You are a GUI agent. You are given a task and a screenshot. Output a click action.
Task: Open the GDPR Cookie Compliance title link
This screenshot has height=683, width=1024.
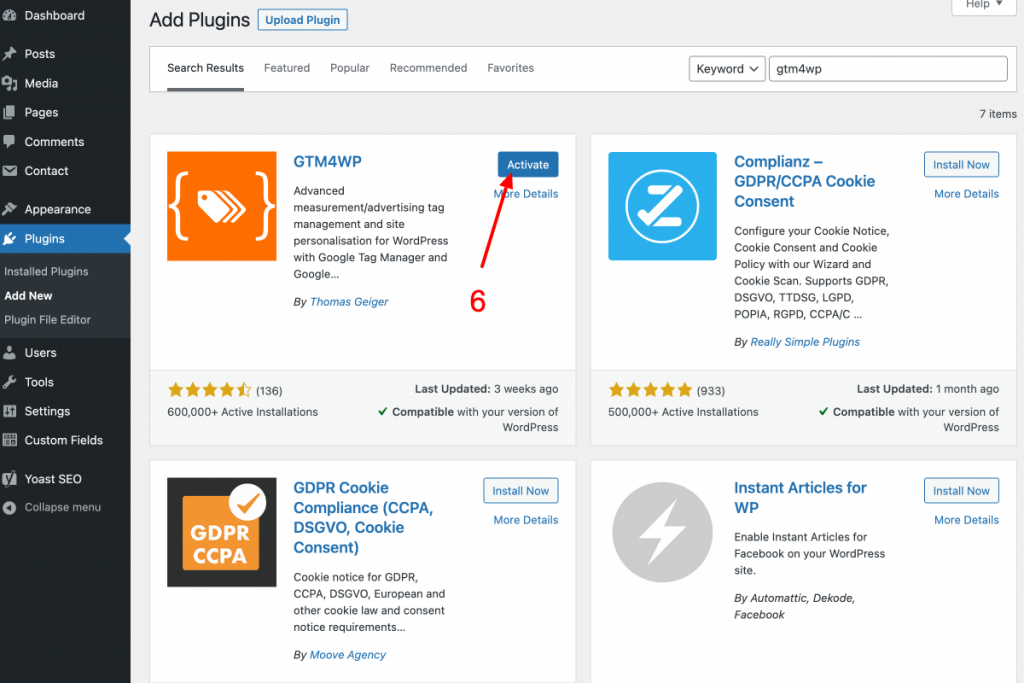click(x=363, y=517)
